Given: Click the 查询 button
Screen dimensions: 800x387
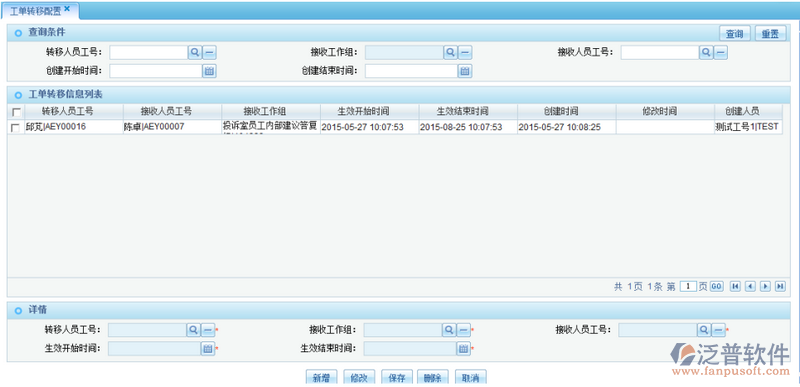Looking at the screenshot, I should pyautogui.click(x=735, y=34).
